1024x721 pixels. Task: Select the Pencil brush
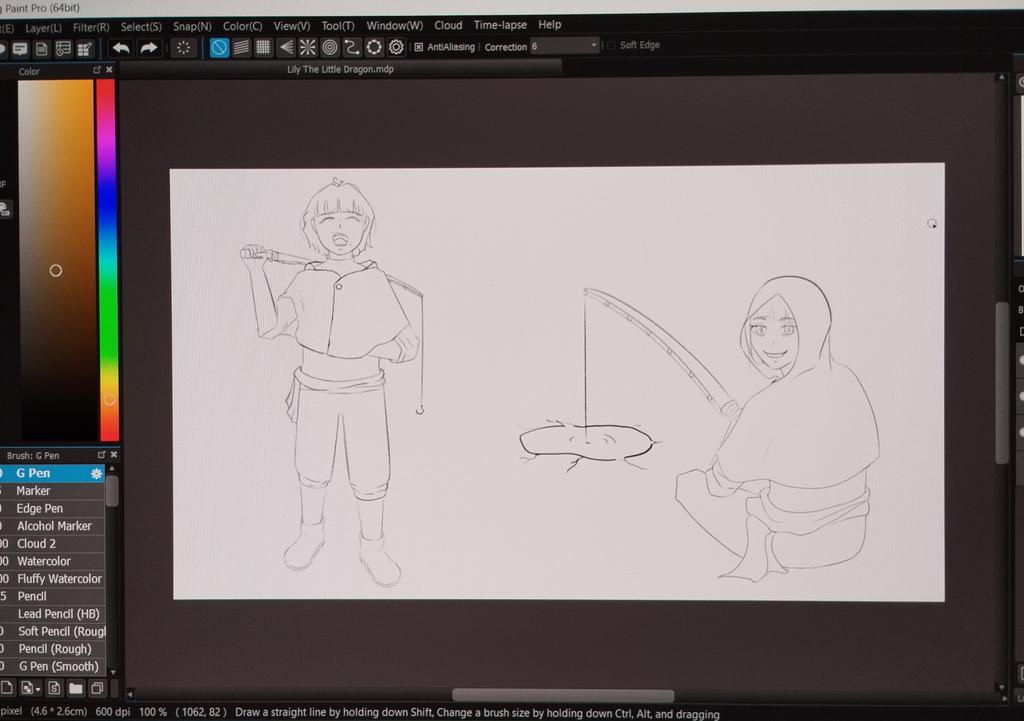coord(52,596)
